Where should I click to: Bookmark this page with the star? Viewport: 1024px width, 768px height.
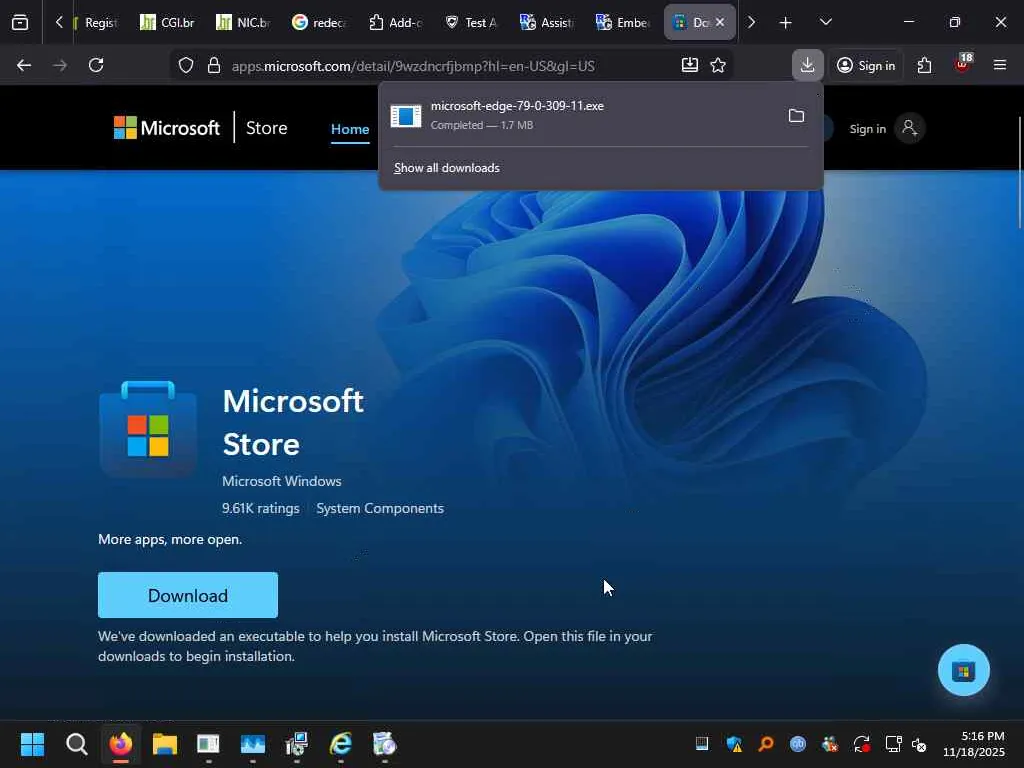(x=718, y=65)
